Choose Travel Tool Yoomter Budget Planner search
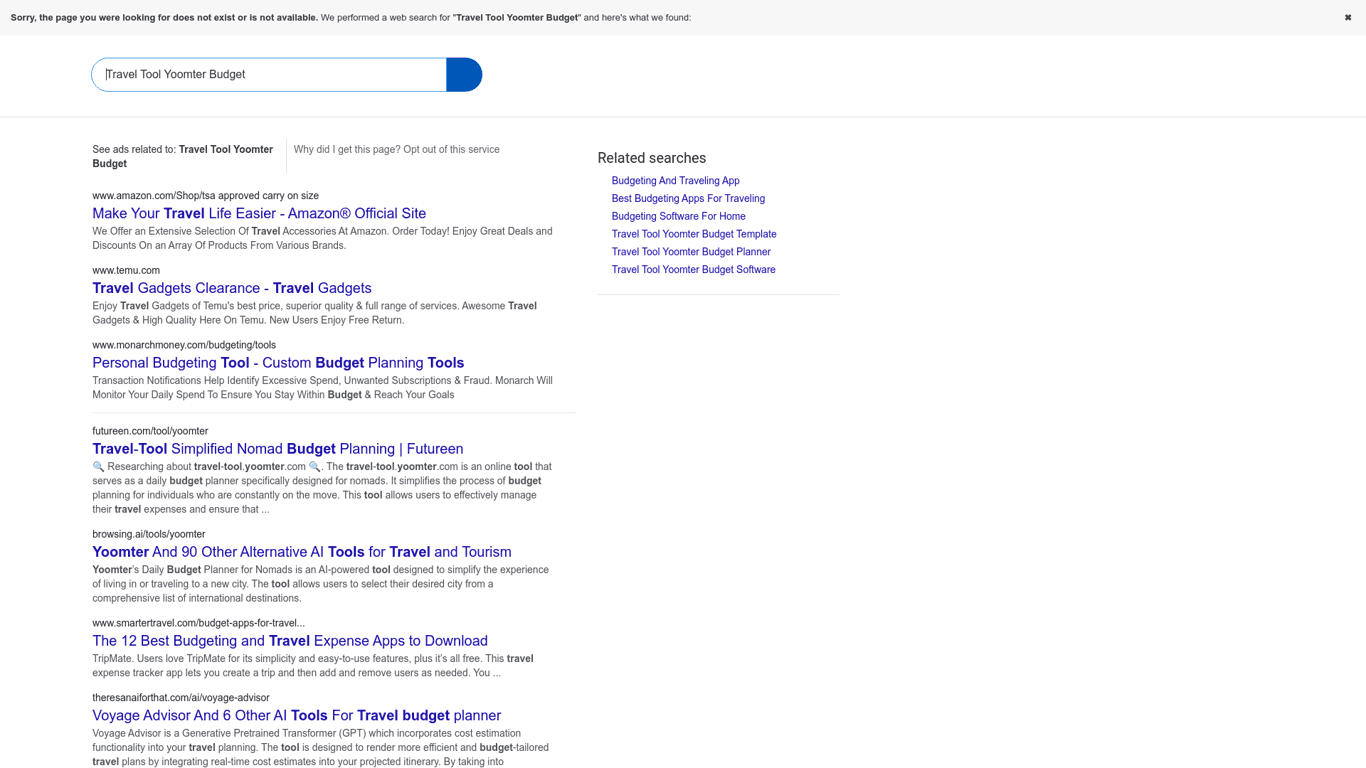Image resolution: width=1366 pixels, height=768 pixels. pyautogui.click(x=691, y=252)
